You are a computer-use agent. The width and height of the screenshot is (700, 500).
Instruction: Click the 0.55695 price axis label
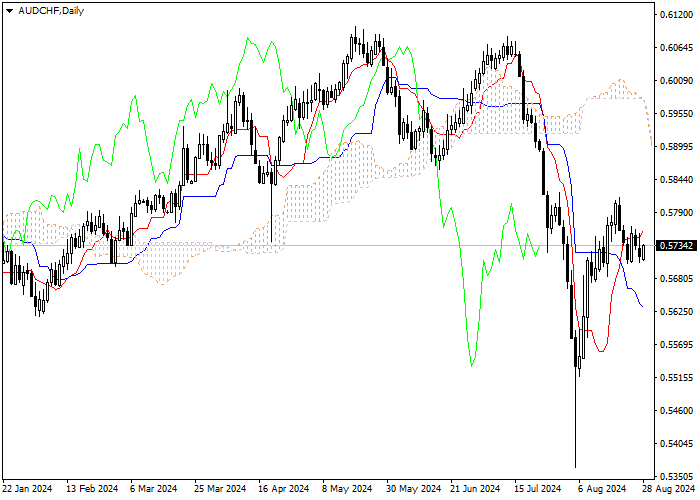click(x=676, y=345)
